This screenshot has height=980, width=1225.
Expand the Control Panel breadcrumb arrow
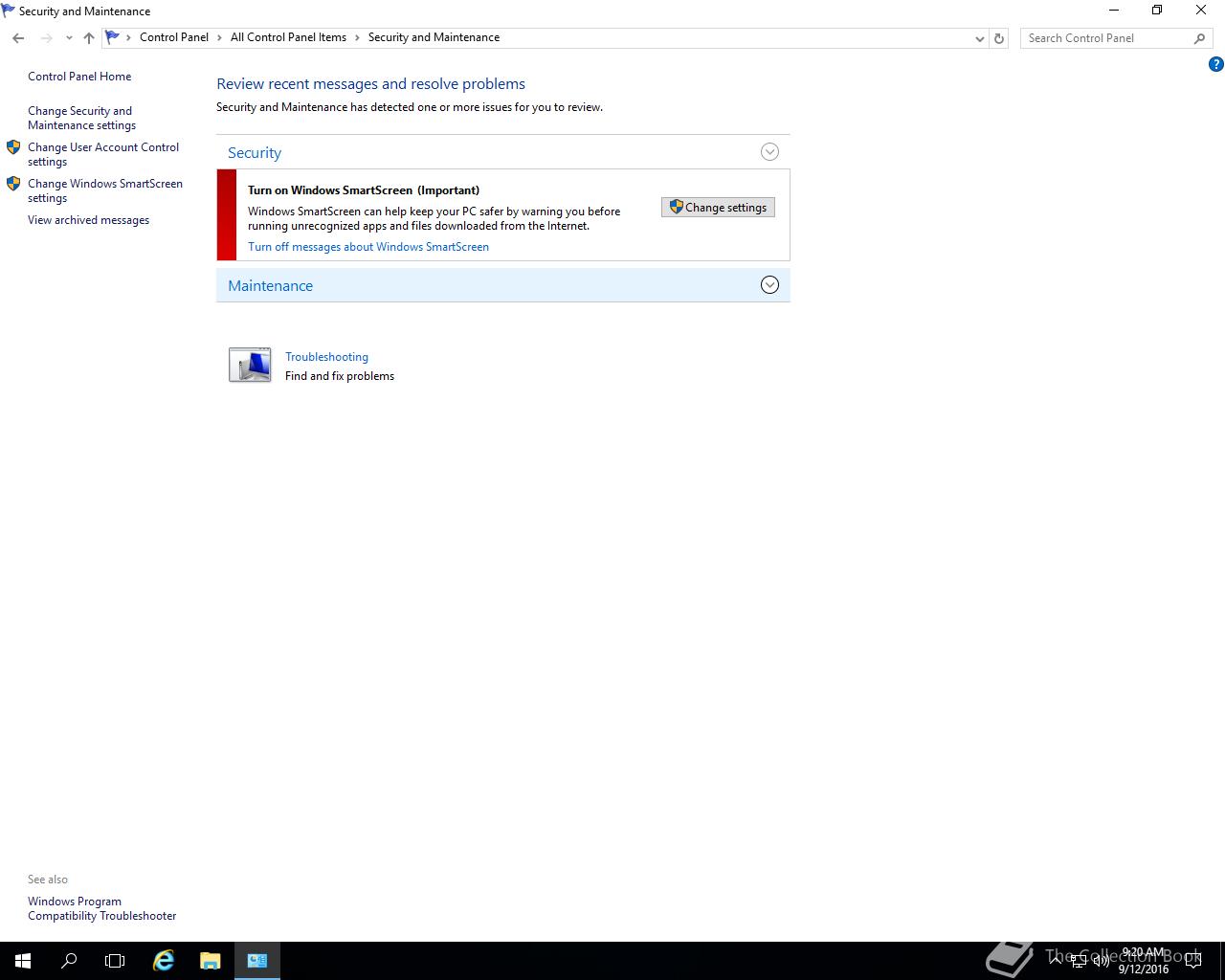click(x=219, y=38)
